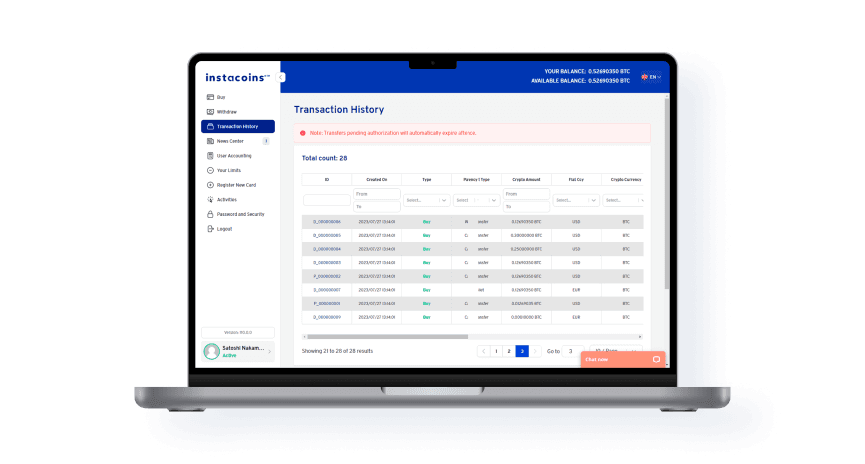
Task: Open the Type filter dropdown
Action: click(x=426, y=200)
